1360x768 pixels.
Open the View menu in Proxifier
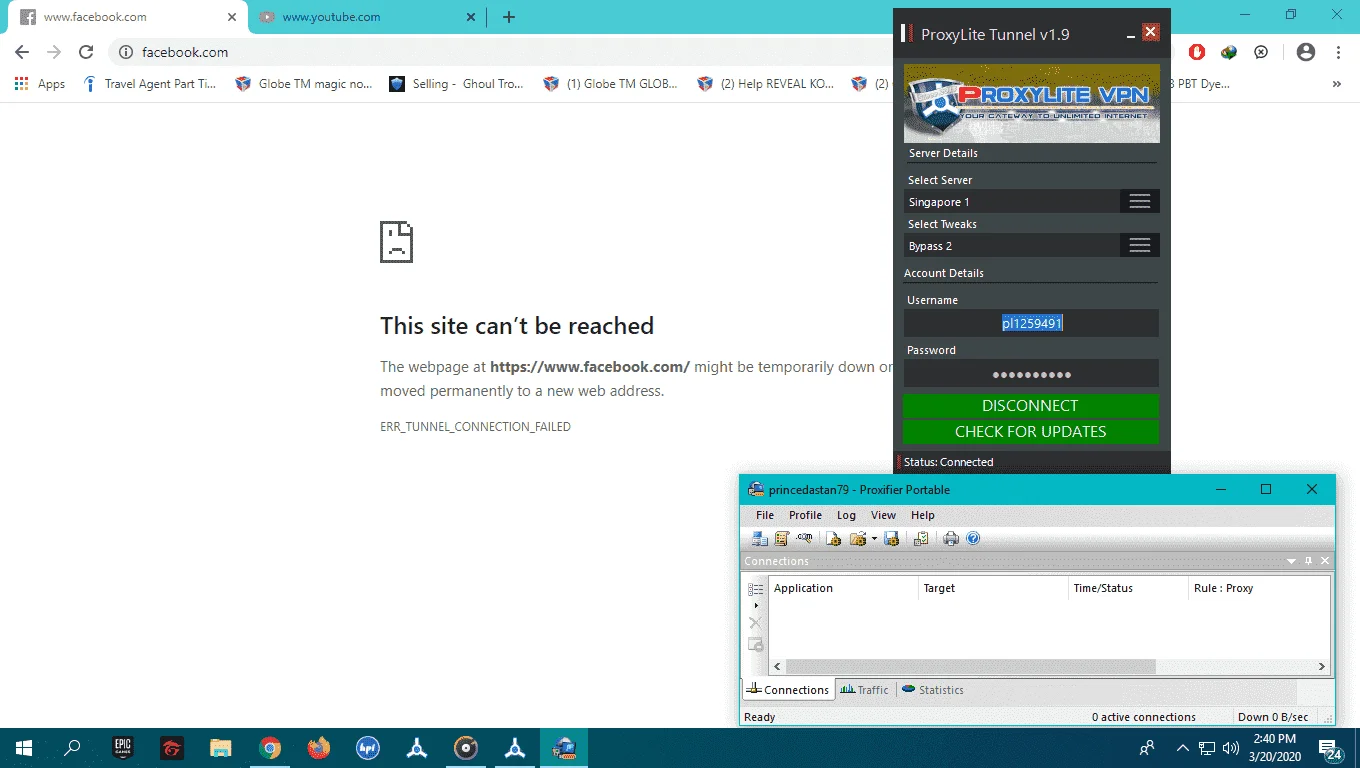883,515
